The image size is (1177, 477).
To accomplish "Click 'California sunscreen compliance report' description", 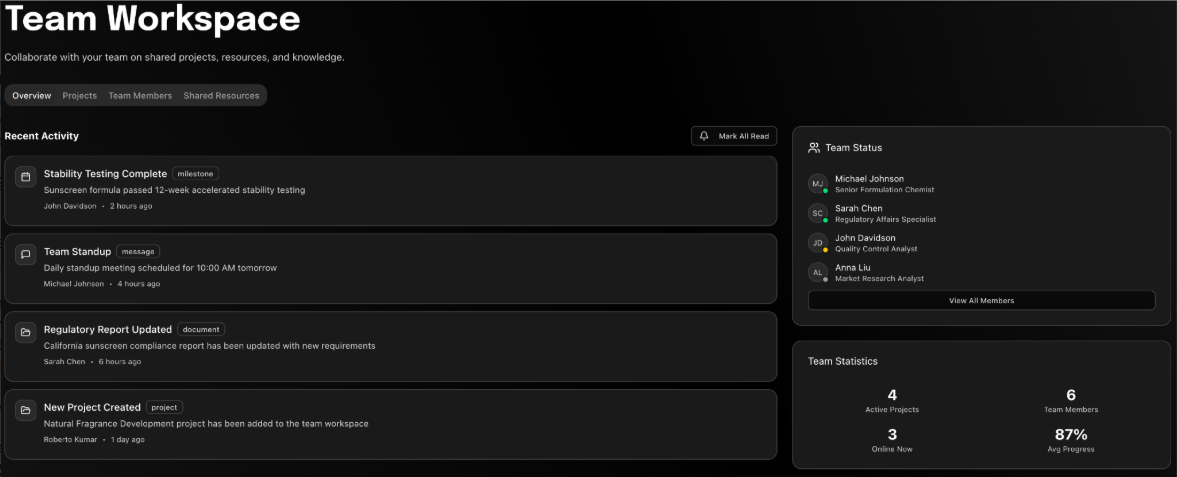I will click(209, 346).
